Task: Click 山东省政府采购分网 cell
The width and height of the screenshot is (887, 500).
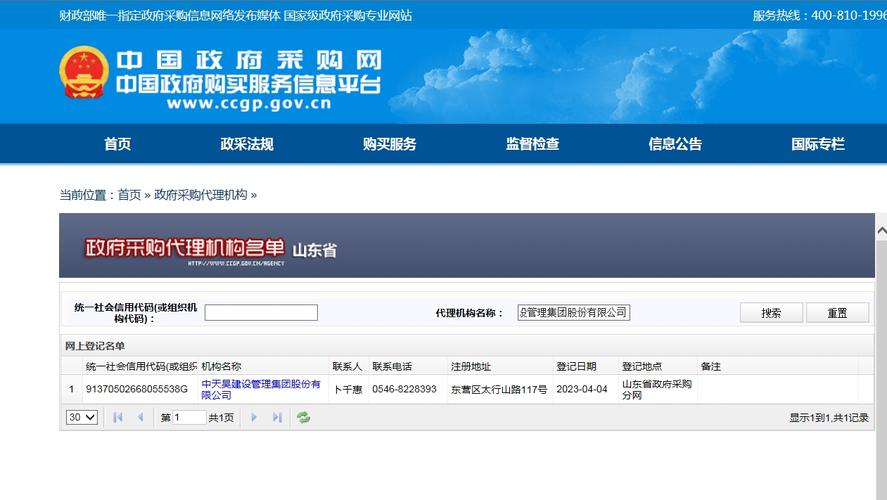Action: click(x=657, y=389)
